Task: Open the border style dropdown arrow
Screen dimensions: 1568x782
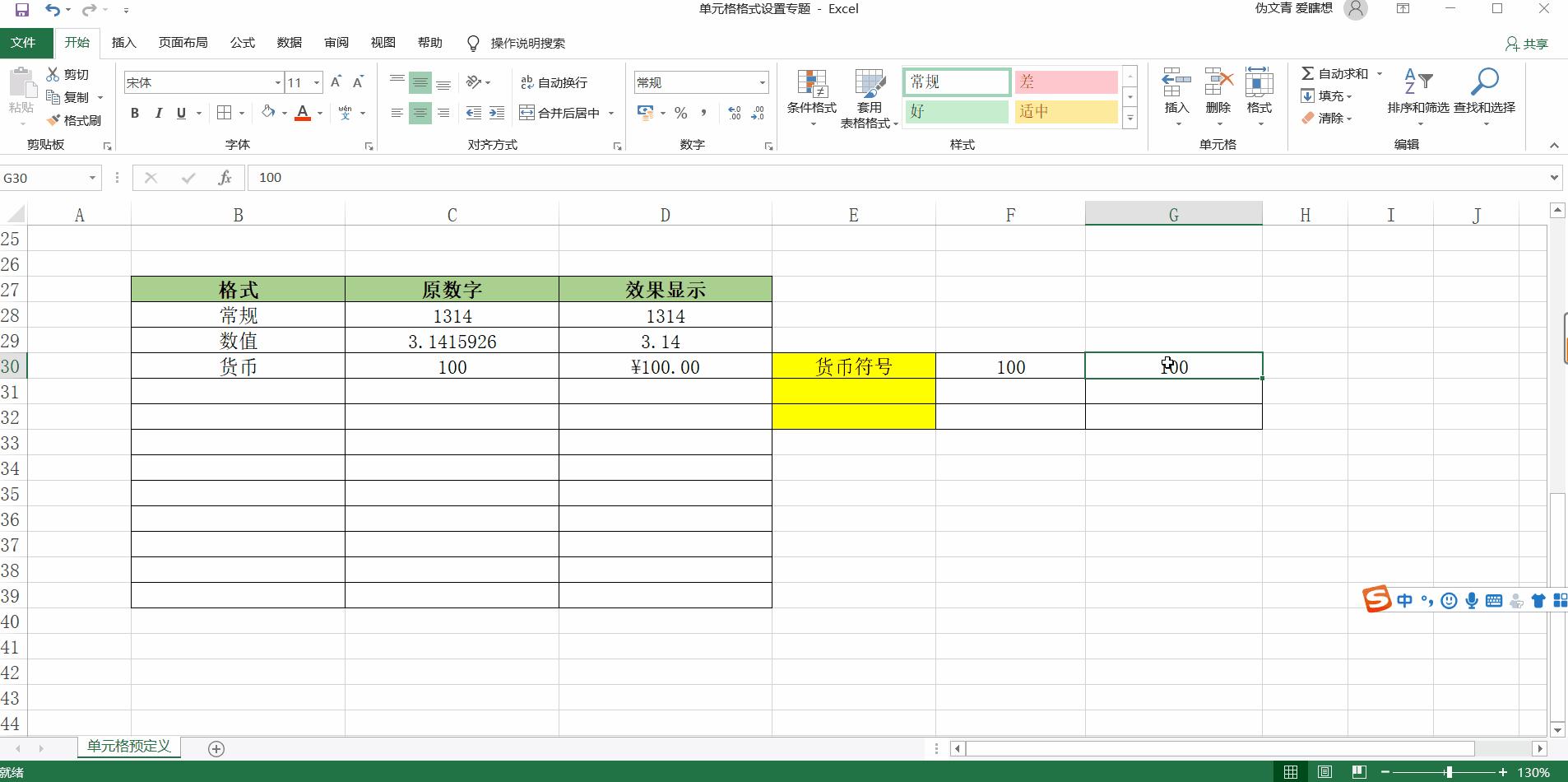Action: 239,113
